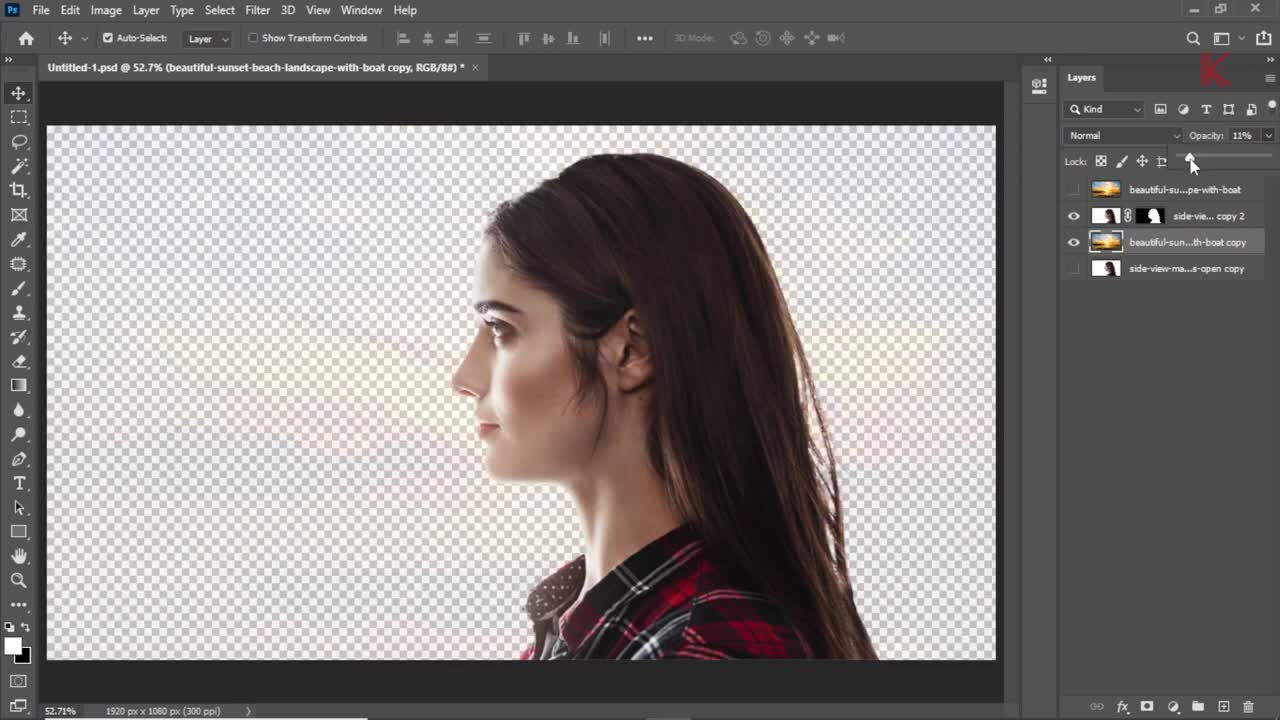1280x720 pixels.
Task: Open the File menu
Action: [x=41, y=10]
